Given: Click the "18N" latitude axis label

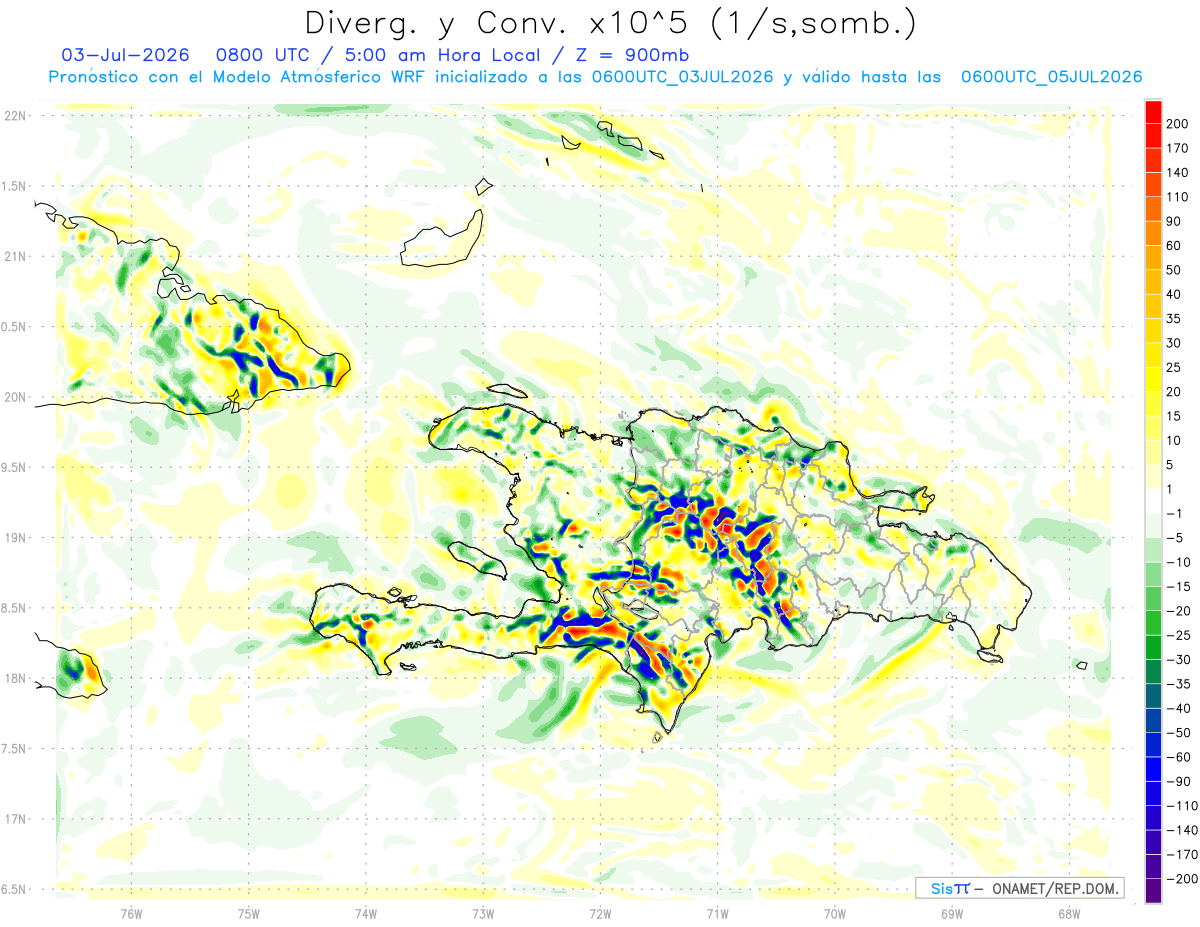Looking at the screenshot, I should (x=15, y=679).
